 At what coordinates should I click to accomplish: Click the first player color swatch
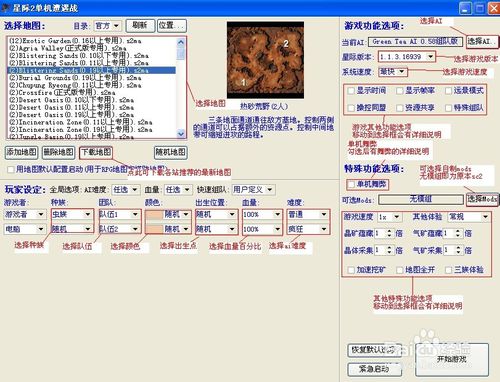click(154, 214)
